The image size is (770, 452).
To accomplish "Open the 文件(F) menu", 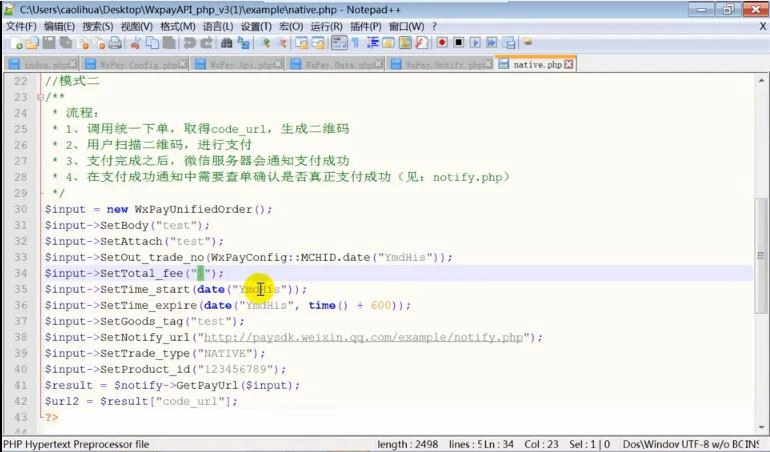I will tap(21, 27).
